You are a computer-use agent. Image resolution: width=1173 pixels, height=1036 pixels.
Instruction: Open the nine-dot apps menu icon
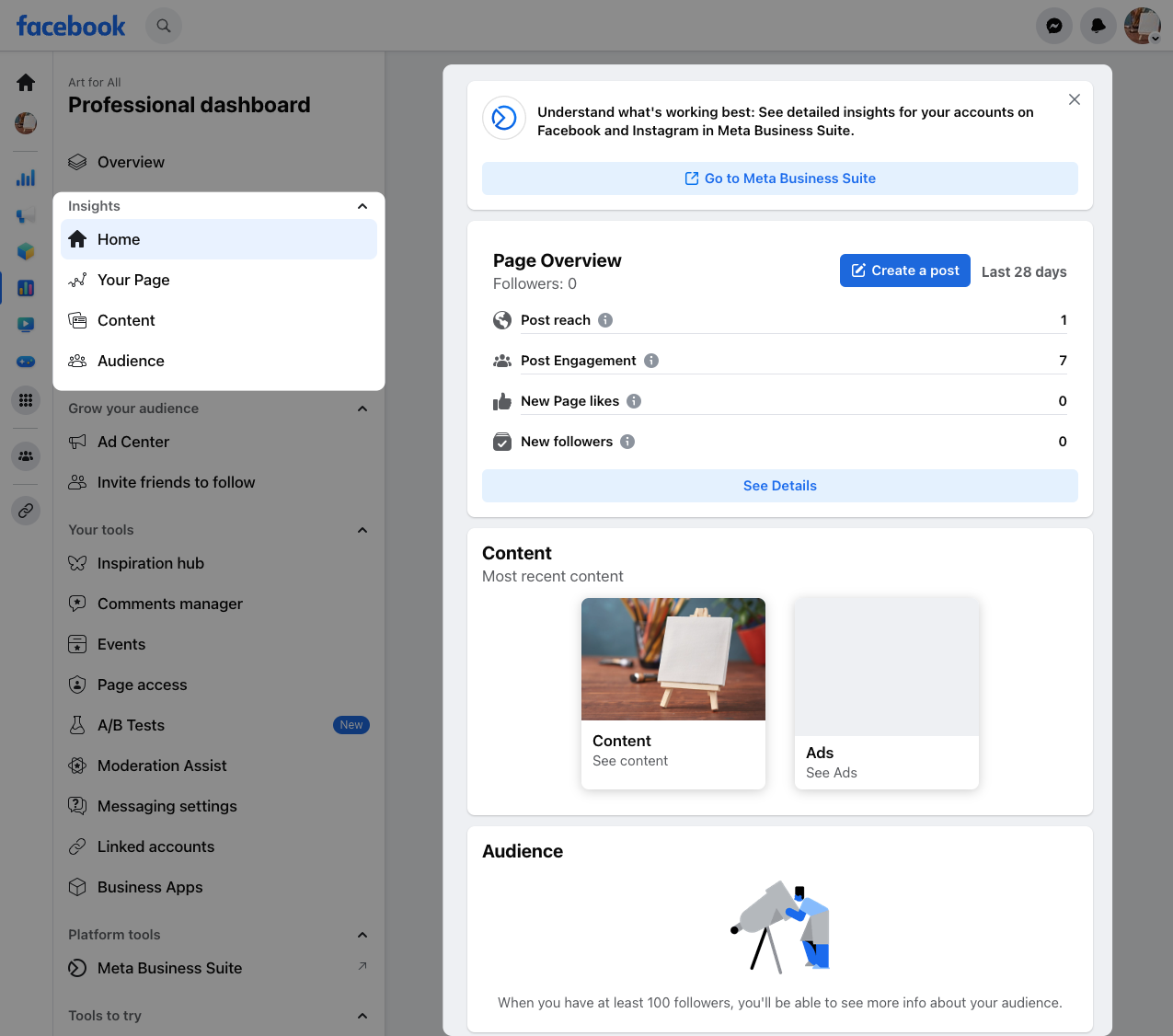pos(26,400)
